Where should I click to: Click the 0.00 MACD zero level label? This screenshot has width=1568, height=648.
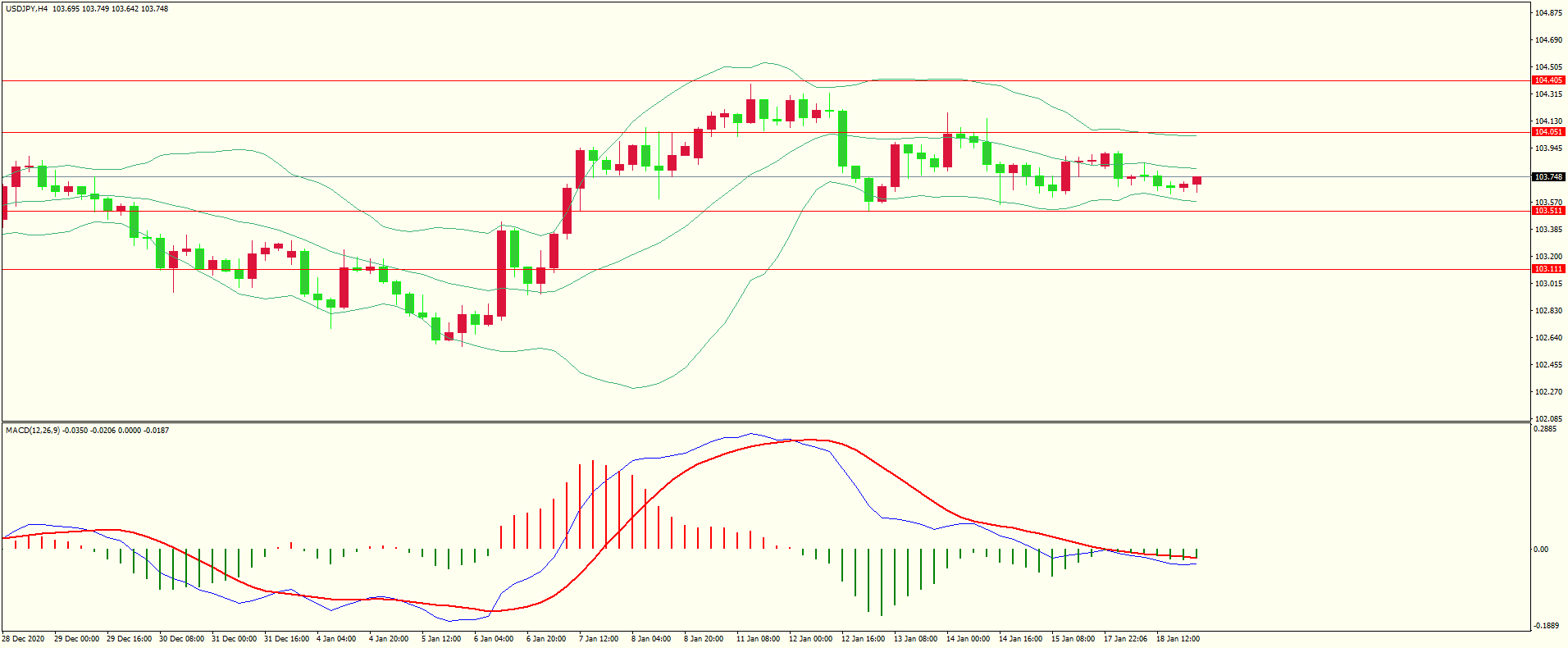point(1541,550)
